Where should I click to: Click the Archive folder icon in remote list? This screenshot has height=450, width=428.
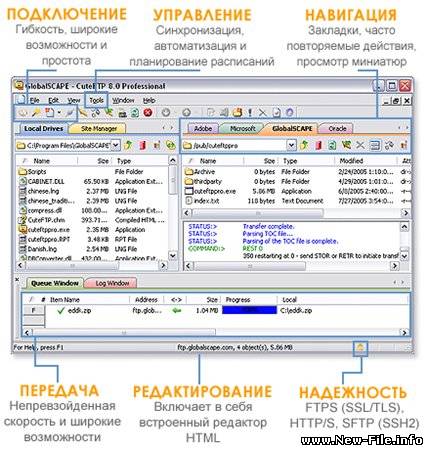(189, 171)
